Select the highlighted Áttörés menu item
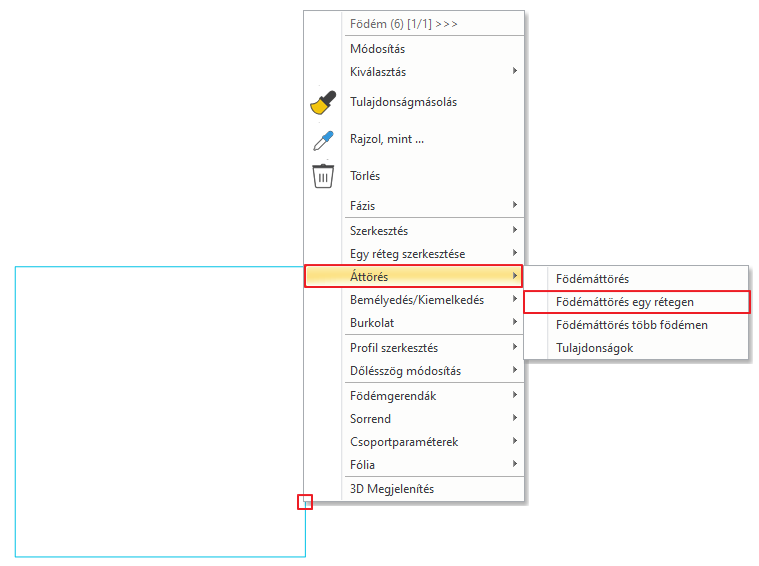The width and height of the screenshot is (759, 566). (x=413, y=276)
